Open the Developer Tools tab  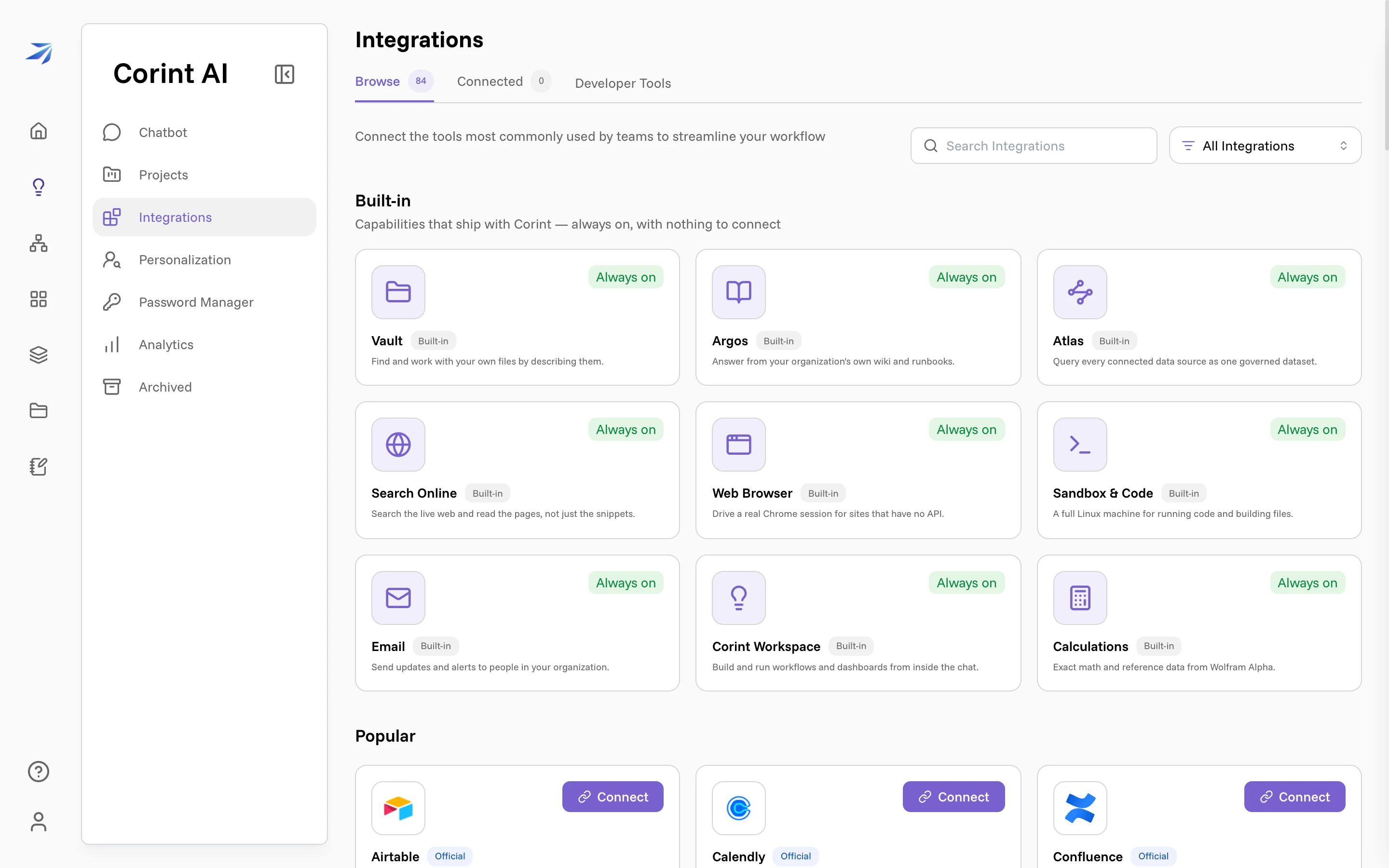623,83
